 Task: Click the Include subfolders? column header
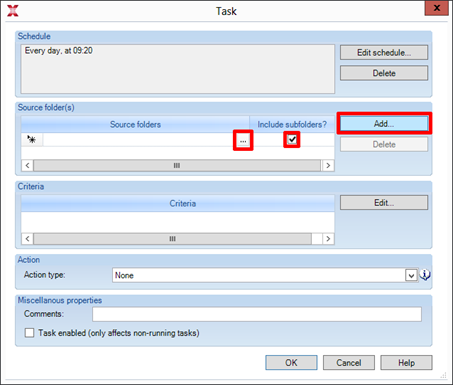pos(292,124)
